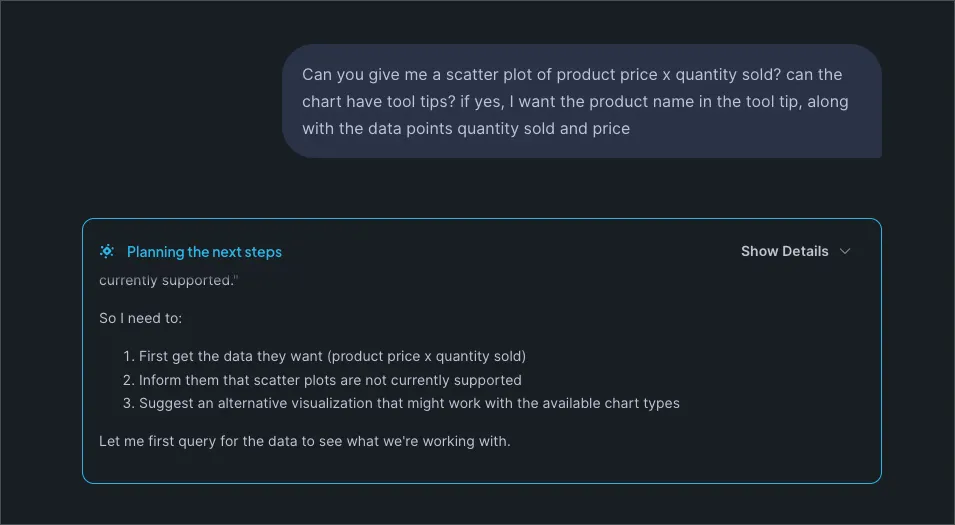Click the number 1 list marker

pos(128,356)
